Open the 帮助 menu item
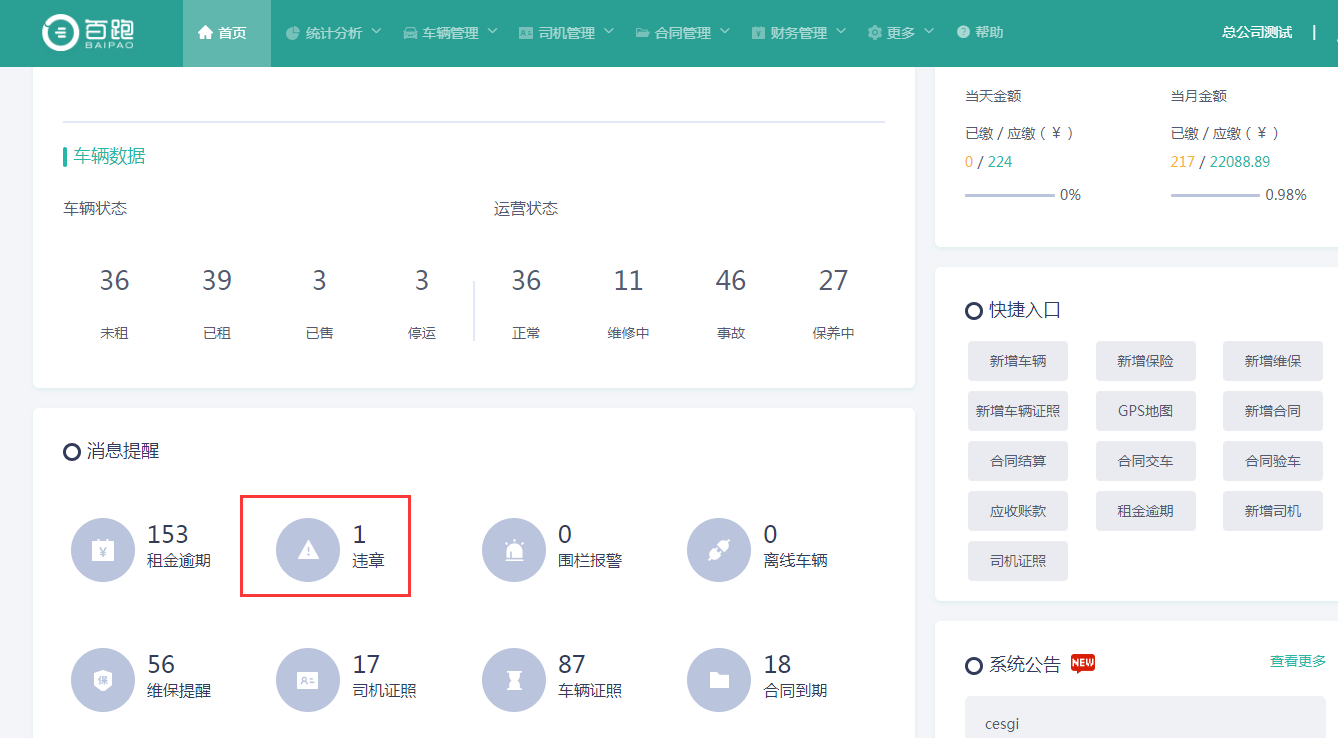This screenshot has height=738, width=1338. tap(980, 33)
